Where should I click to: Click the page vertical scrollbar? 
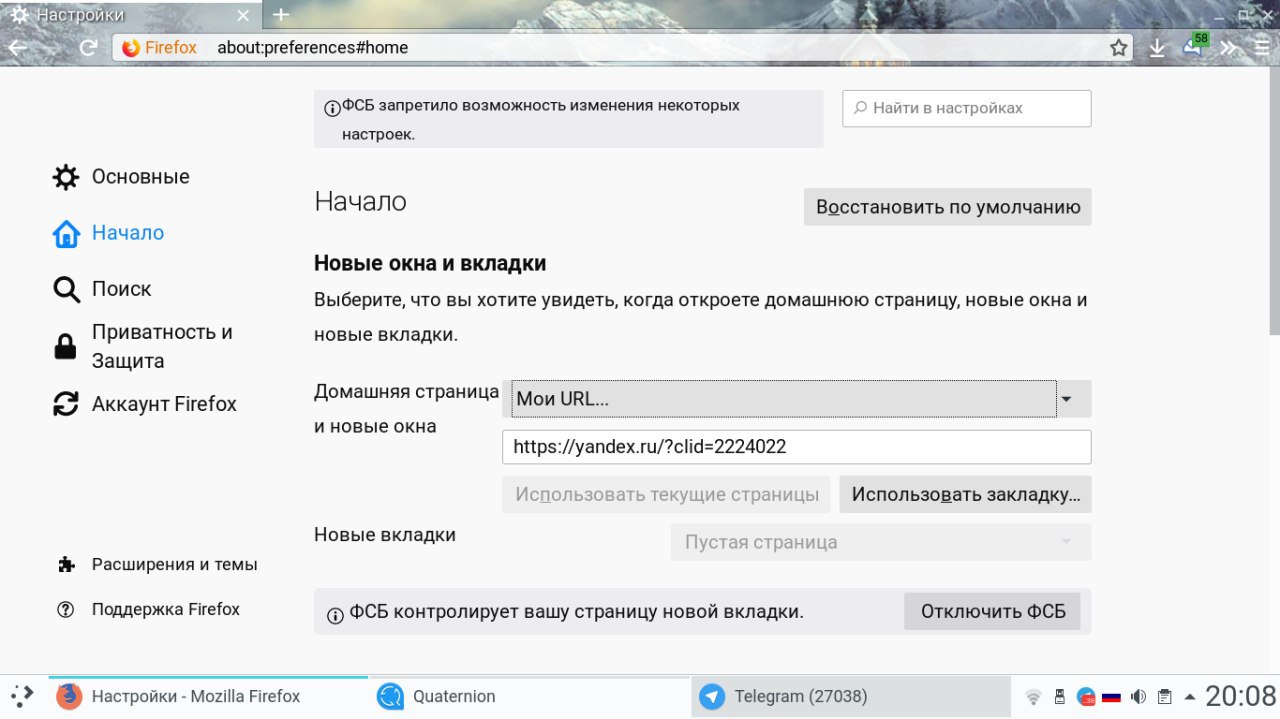pyautogui.click(x=1274, y=200)
